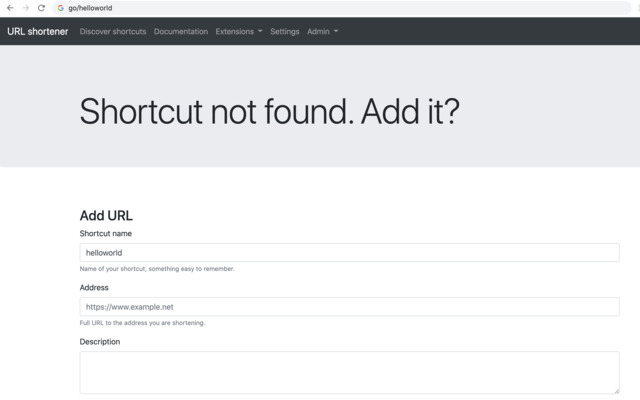Click the Shortcut name field containing helloworld
Viewport: 640px width, 400px height.
click(x=349, y=253)
